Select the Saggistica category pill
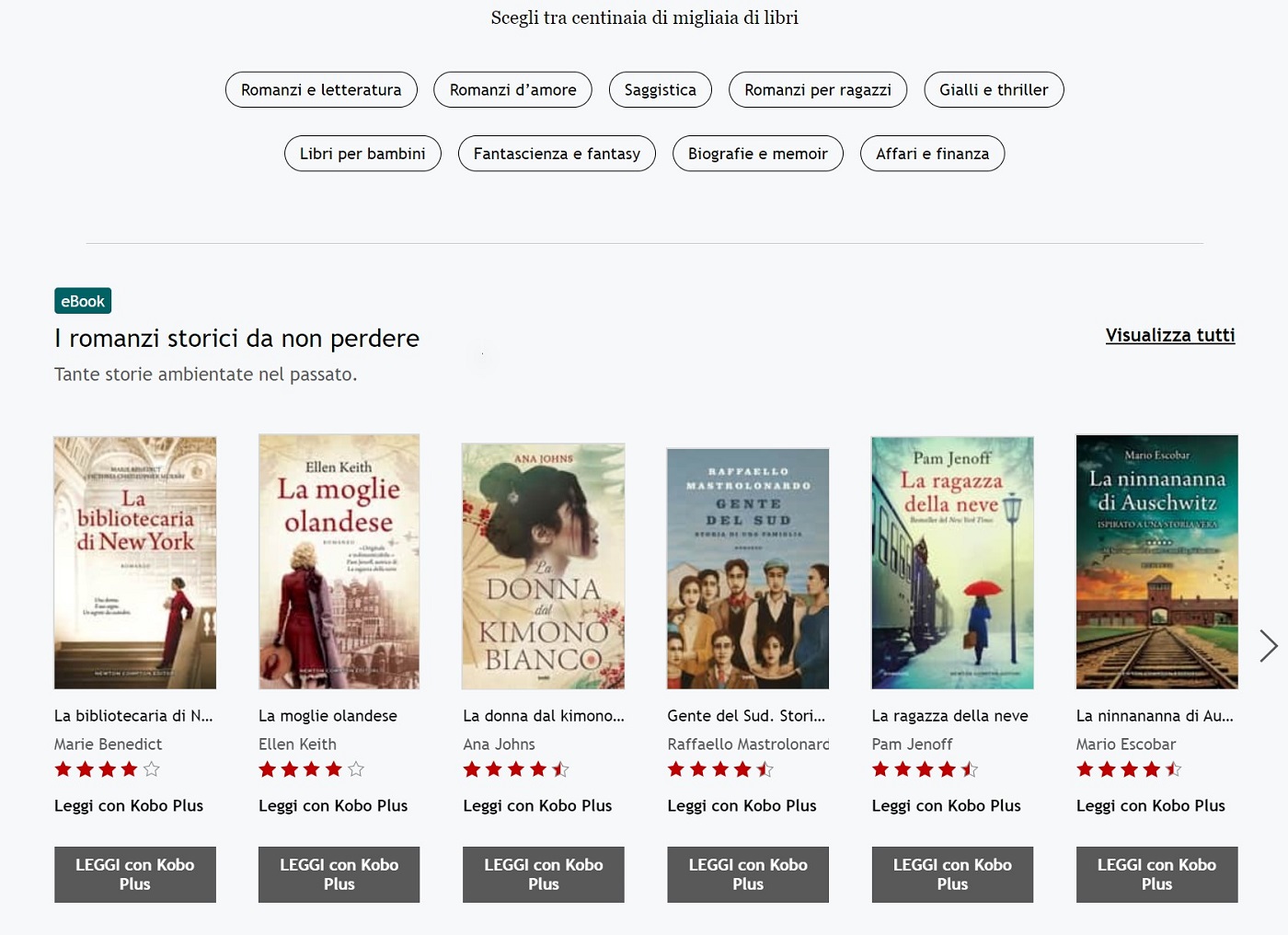The height and width of the screenshot is (935, 1288). pyautogui.click(x=661, y=89)
